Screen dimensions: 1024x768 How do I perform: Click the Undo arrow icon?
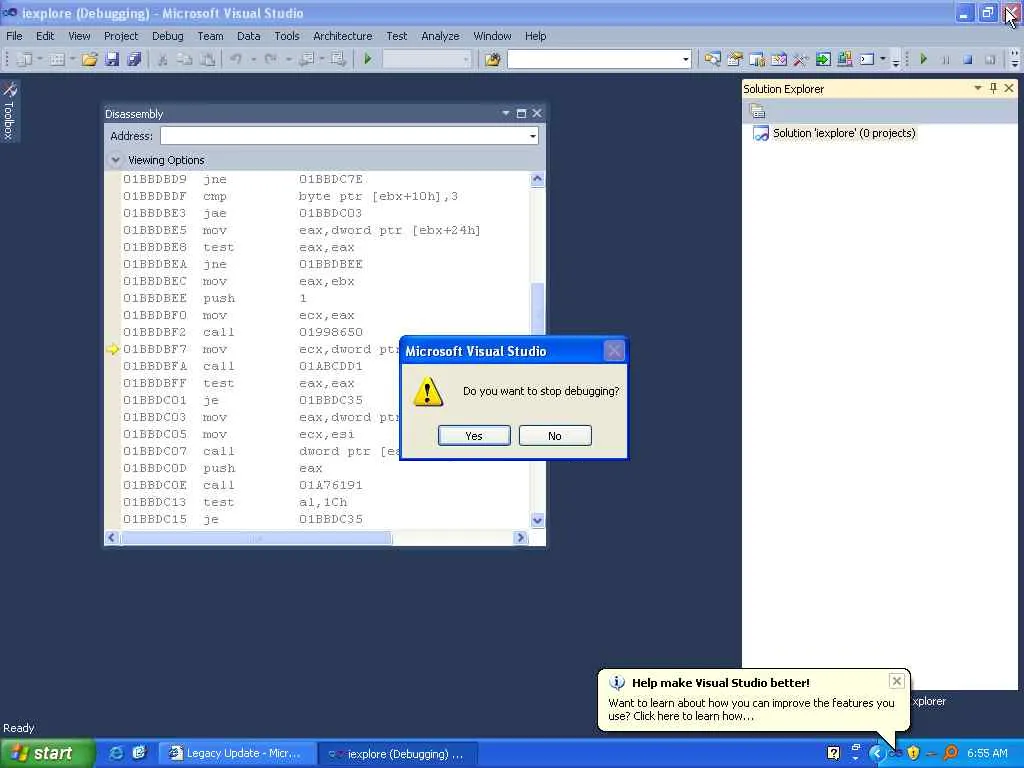pos(236,59)
